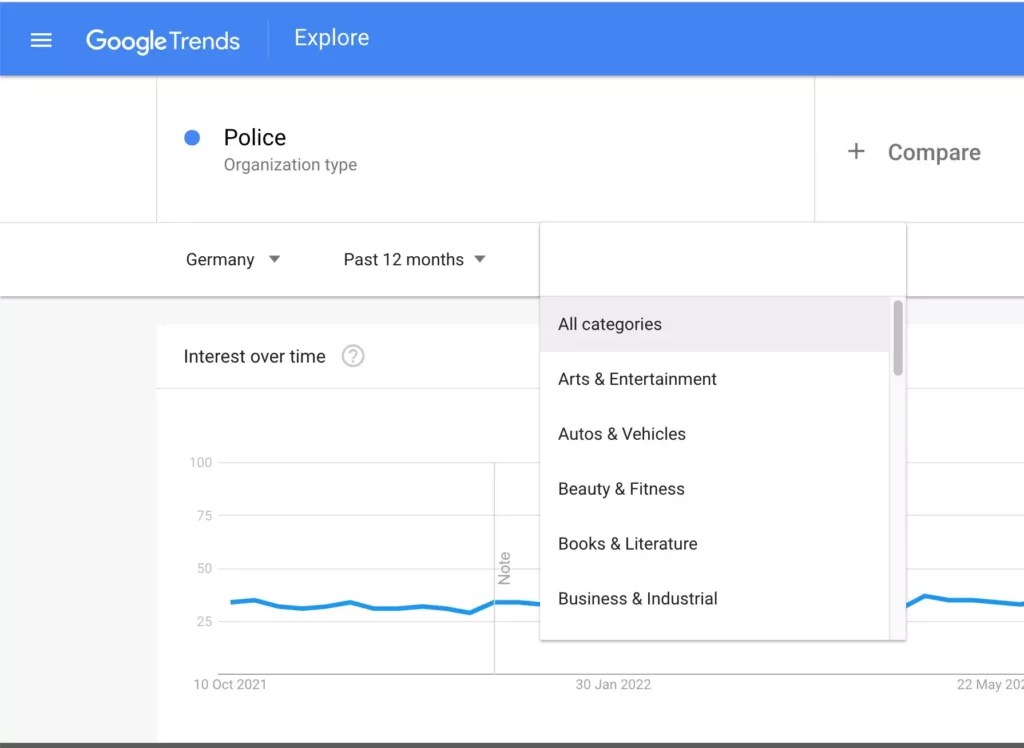The width and height of the screenshot is (1024, 748).
Task: Select Arts & Entertainment category
Action: click(637, 379)
